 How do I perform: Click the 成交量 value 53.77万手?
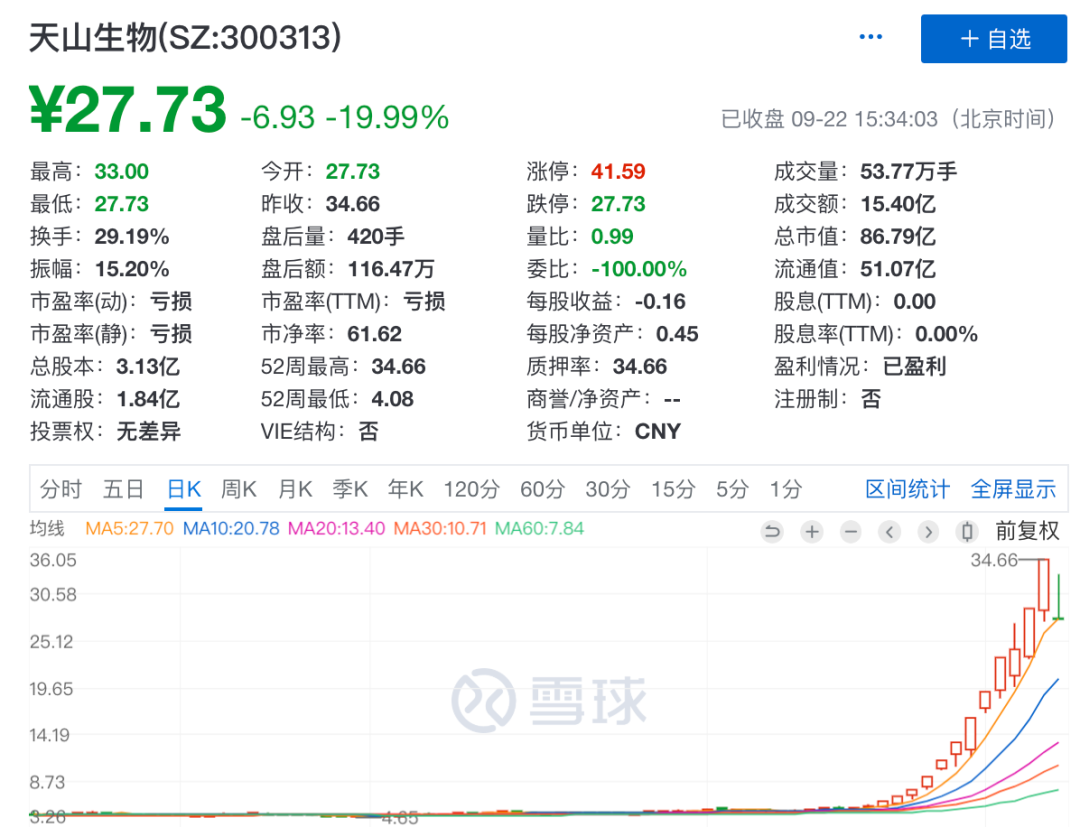(908, 171)
